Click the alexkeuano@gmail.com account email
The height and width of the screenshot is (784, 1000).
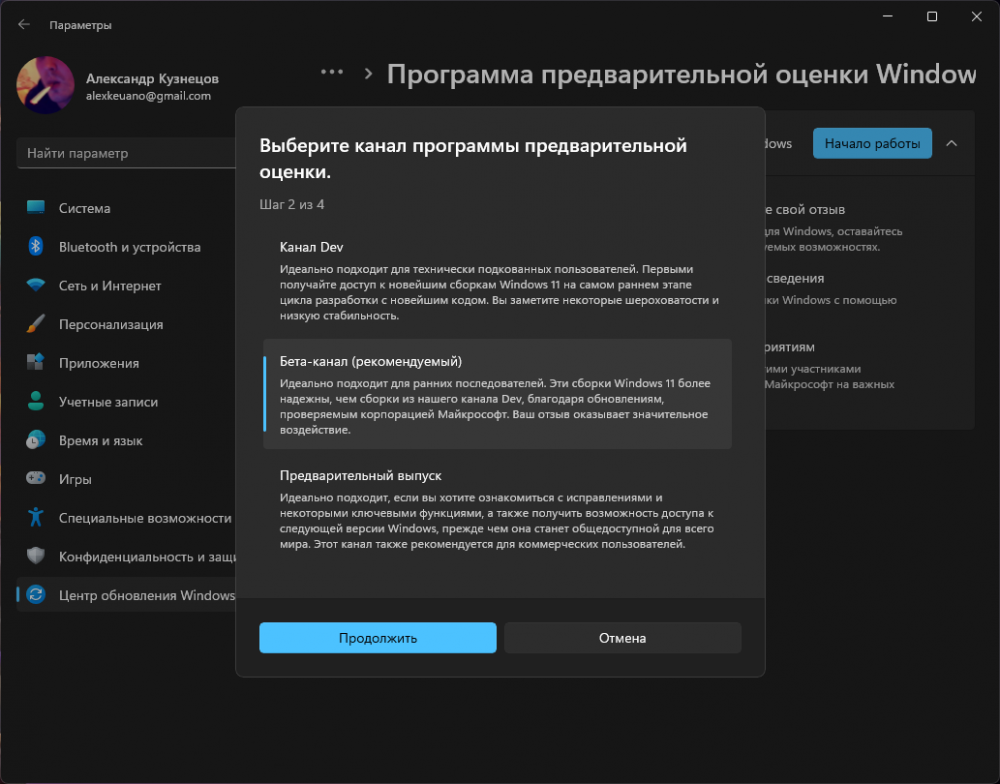149,96
